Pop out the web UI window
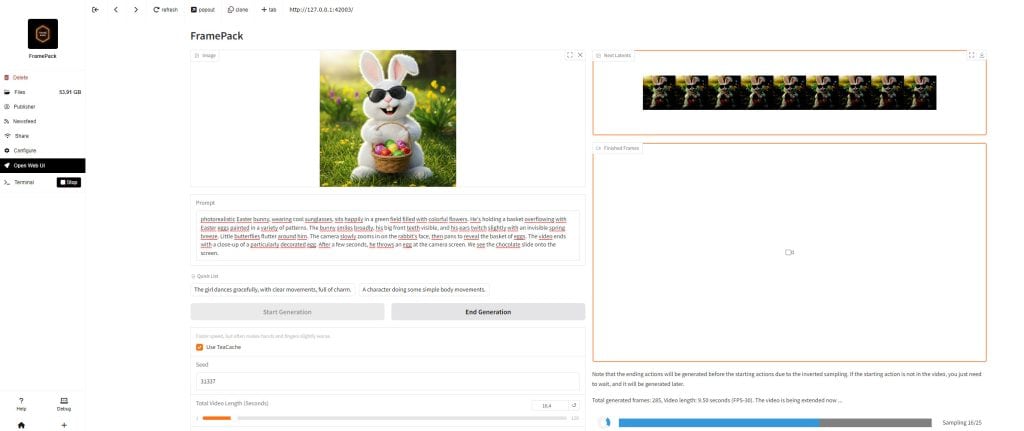 [203, 10]
